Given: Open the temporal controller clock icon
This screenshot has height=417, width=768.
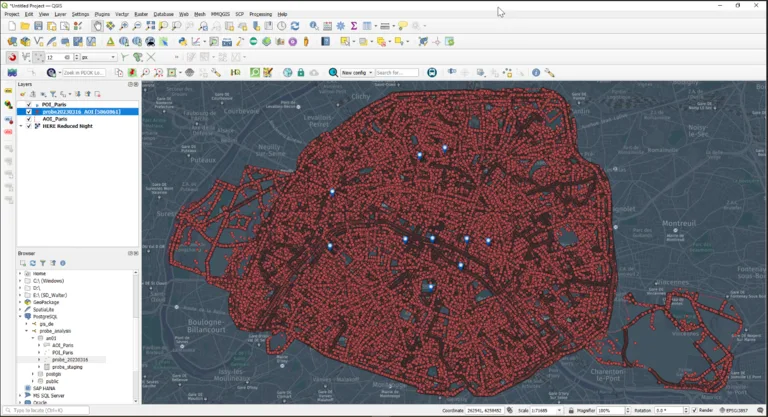Looking at the screenshot, I should point(281,26).
